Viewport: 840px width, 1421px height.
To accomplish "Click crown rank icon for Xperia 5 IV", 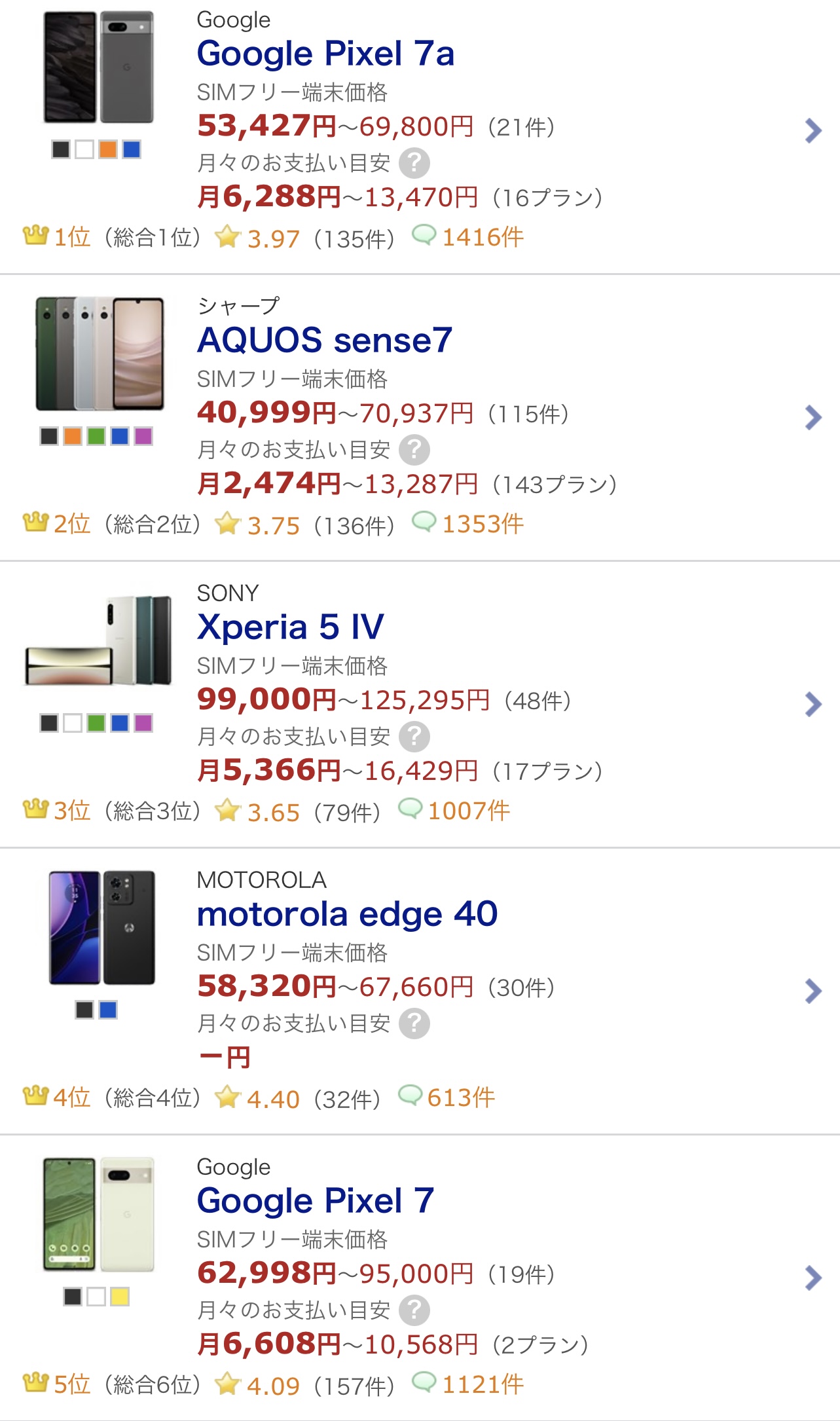I will [x=36, y=809].
